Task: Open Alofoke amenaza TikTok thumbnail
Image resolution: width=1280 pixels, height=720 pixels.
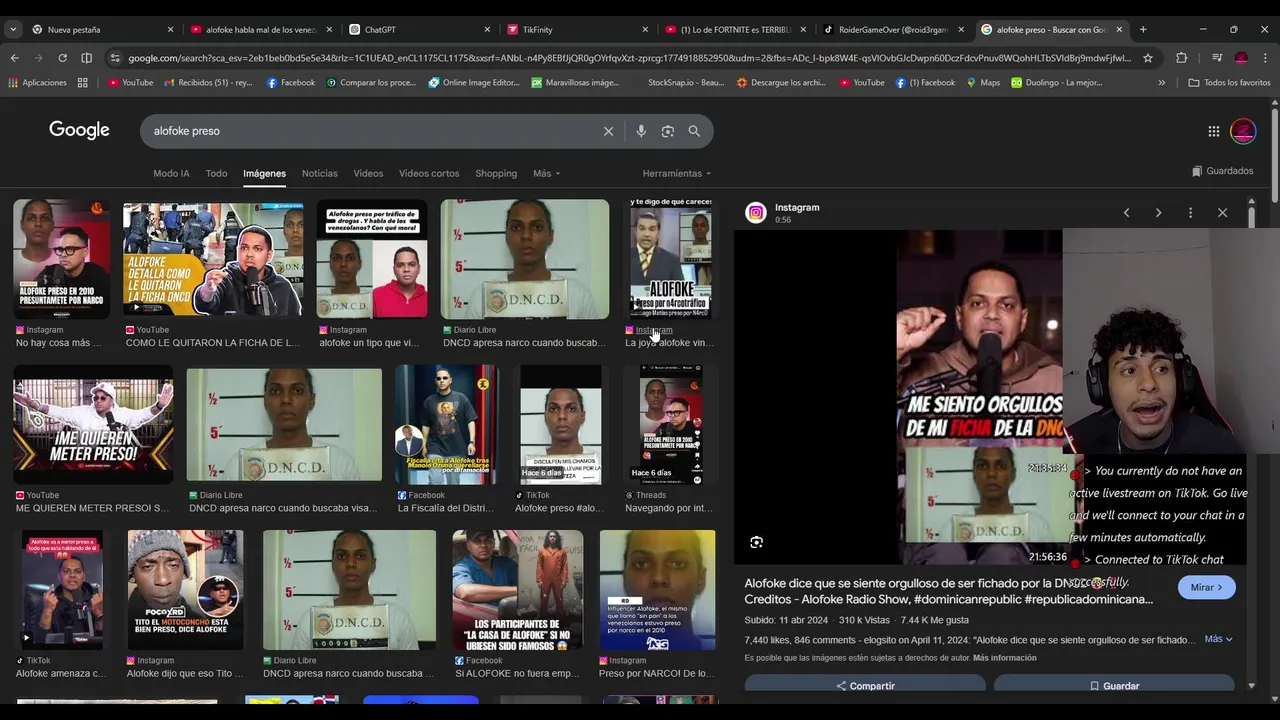Action: point(62,590)
